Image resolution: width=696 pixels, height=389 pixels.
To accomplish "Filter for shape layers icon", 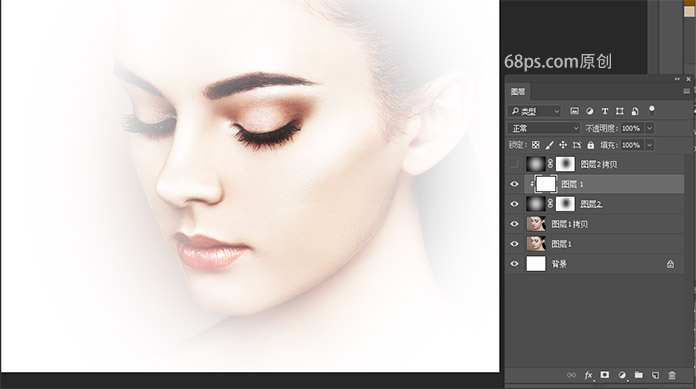I will [x=620, y=111].
